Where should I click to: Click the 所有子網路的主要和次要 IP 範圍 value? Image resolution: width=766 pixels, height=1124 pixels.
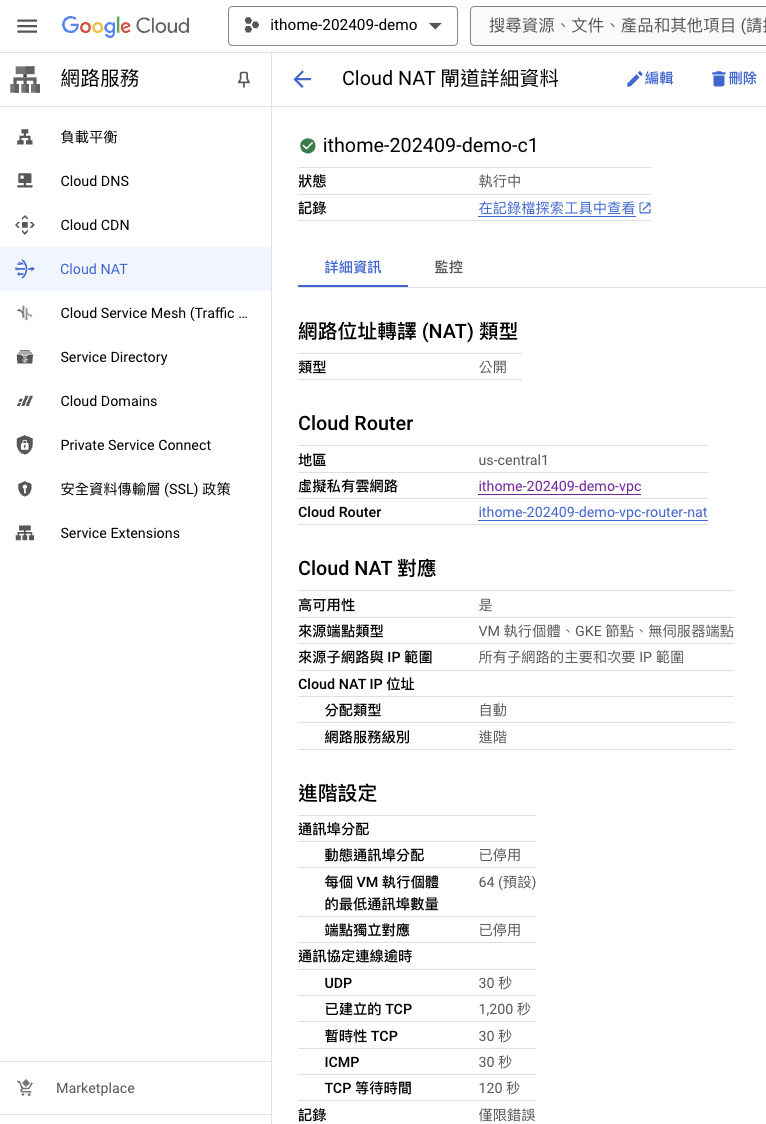point(581,657)
